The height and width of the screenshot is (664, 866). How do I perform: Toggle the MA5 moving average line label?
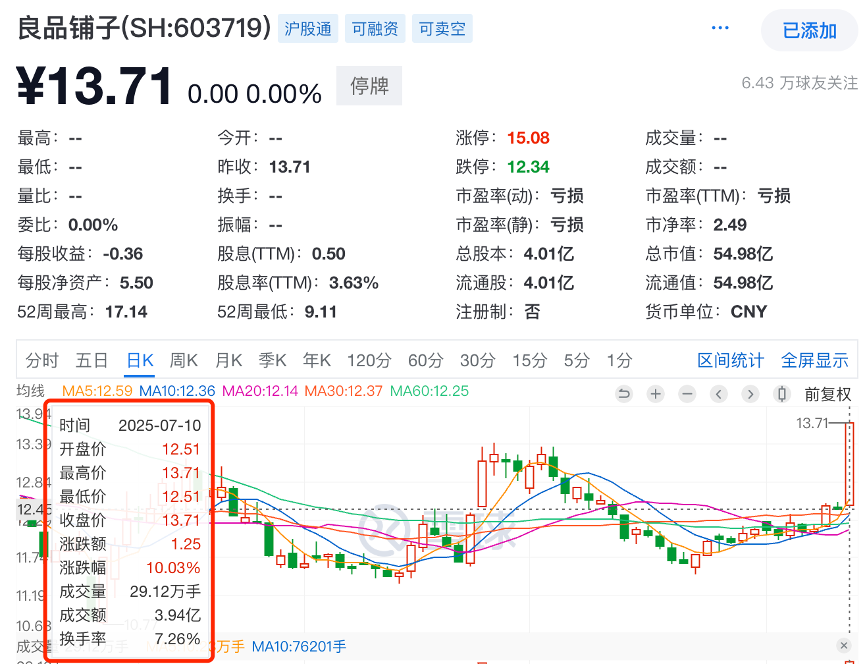[x=98, y=391]
